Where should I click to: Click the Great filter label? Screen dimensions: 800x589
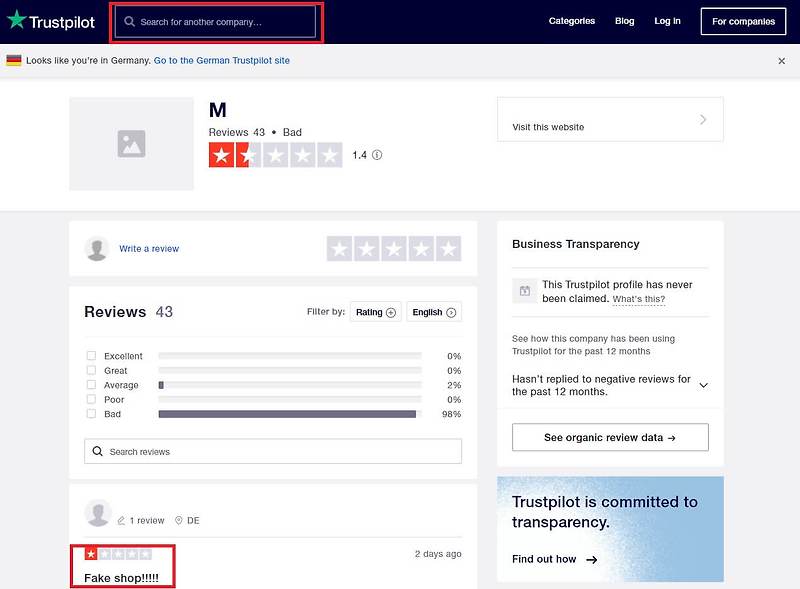point(115,371)
